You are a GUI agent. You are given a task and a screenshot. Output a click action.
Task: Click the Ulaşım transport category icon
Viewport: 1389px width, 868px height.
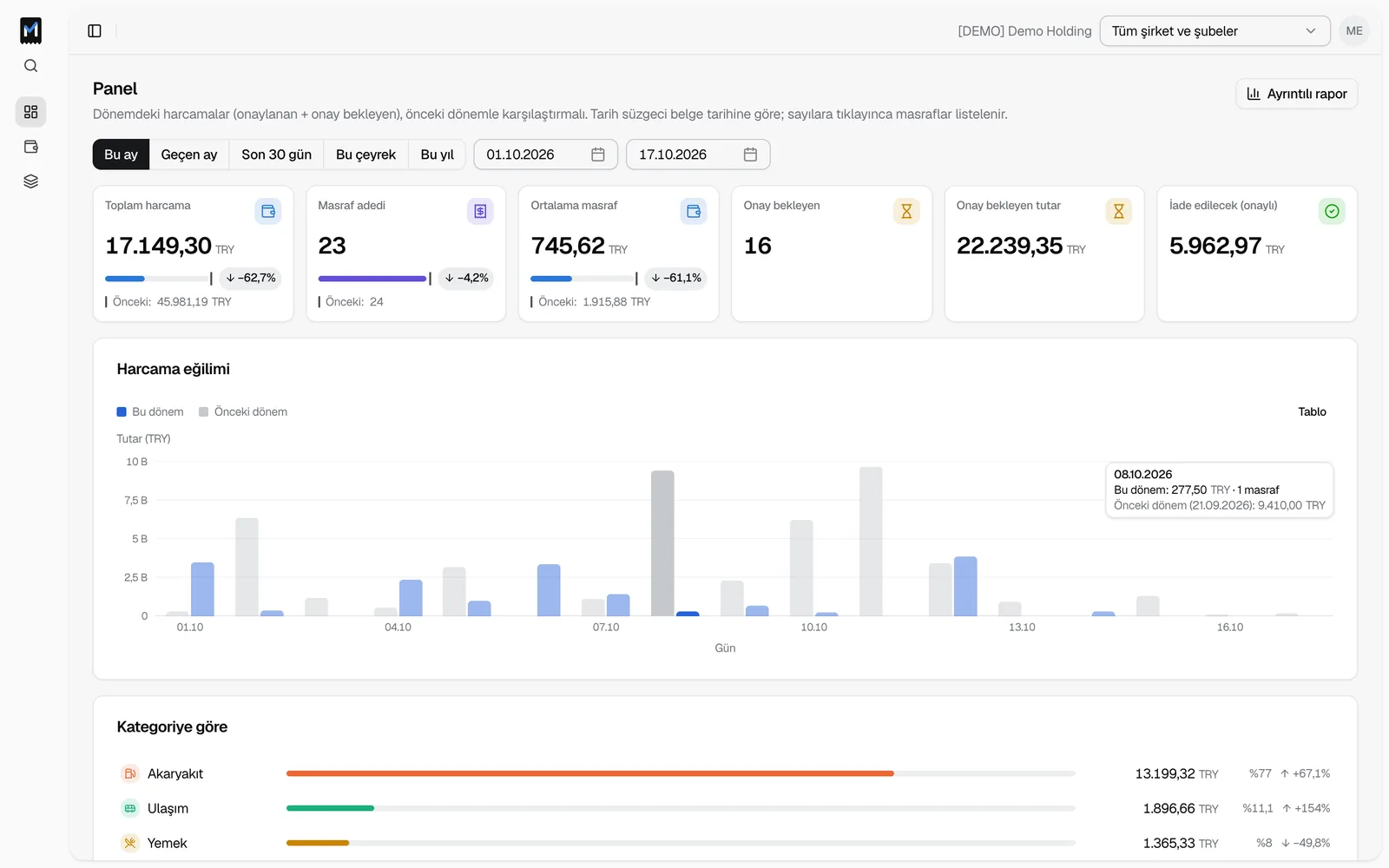(129, 808)
